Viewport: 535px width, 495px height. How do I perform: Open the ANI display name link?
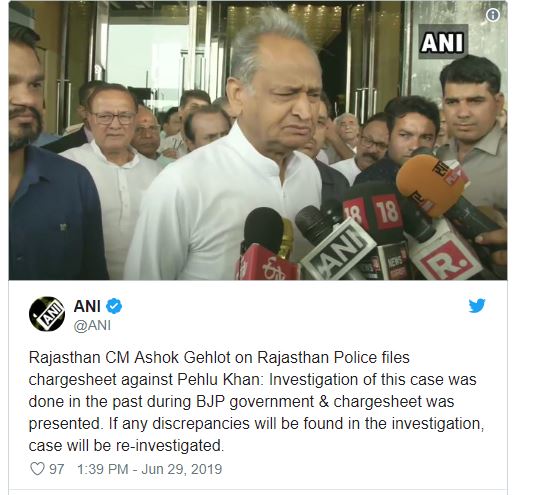click(x=87, y=306)
